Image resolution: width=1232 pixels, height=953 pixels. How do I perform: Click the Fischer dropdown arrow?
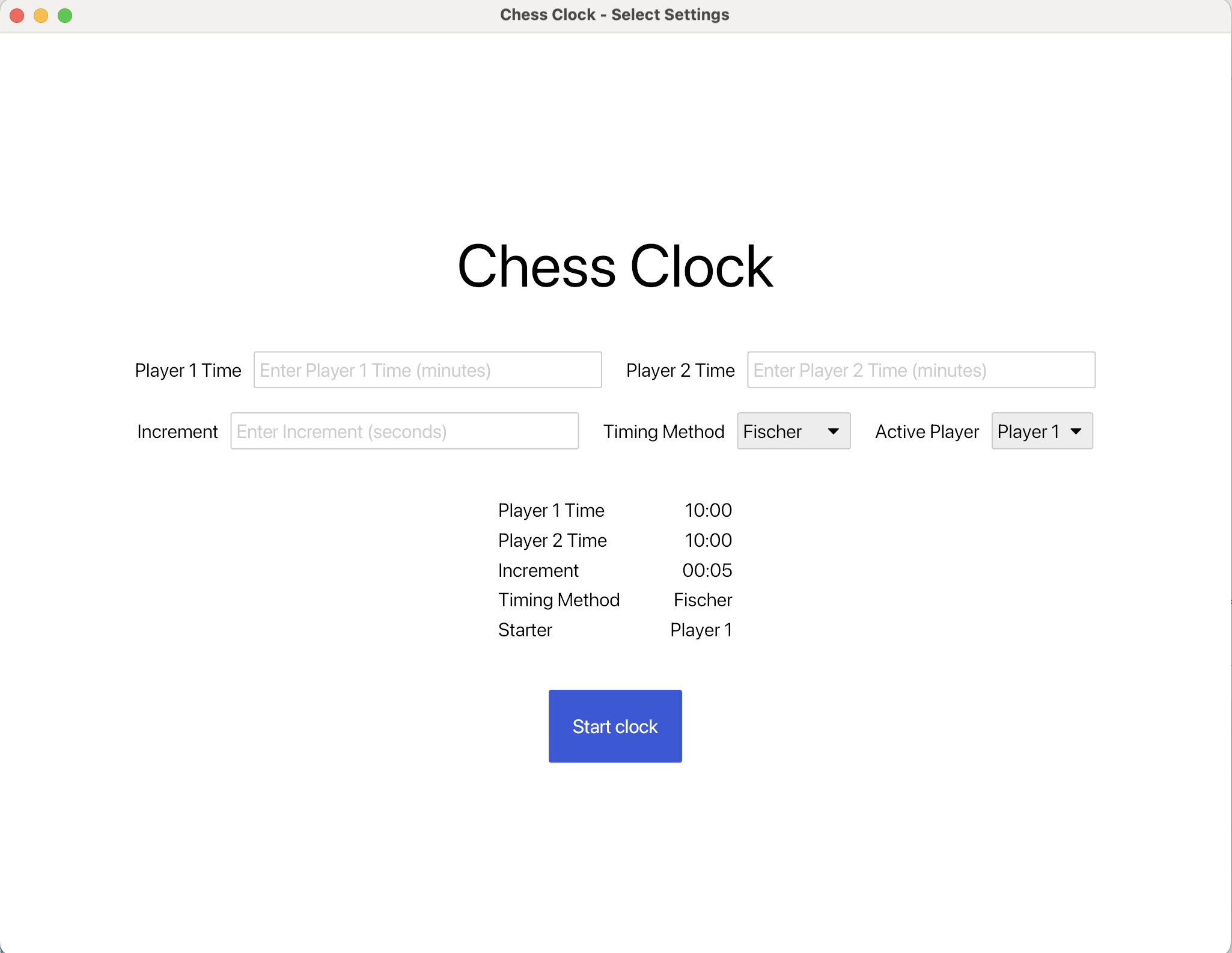point(833,431)
